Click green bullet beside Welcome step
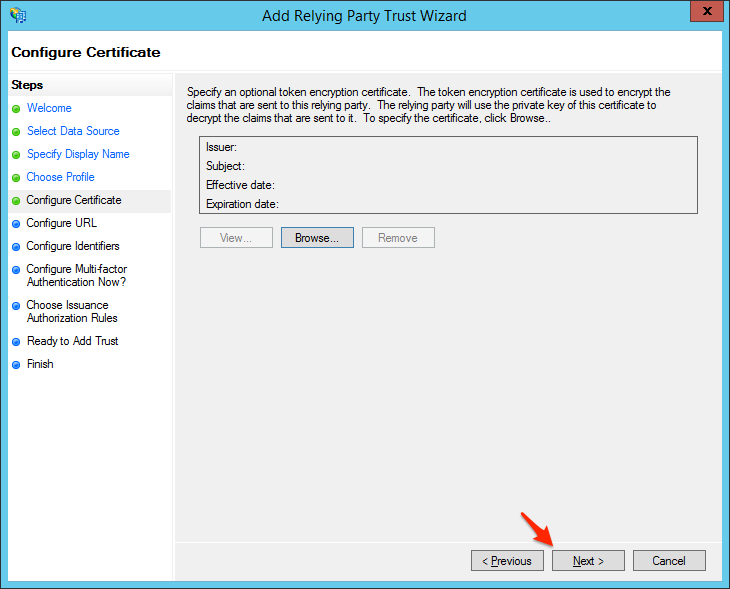The image size is (730, 589). coord(16,109)
